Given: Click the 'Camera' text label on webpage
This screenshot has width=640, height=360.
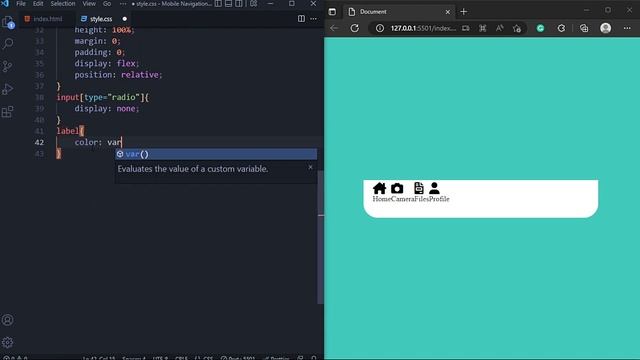Looking at the screenshot, I should [x=402, y=199].
